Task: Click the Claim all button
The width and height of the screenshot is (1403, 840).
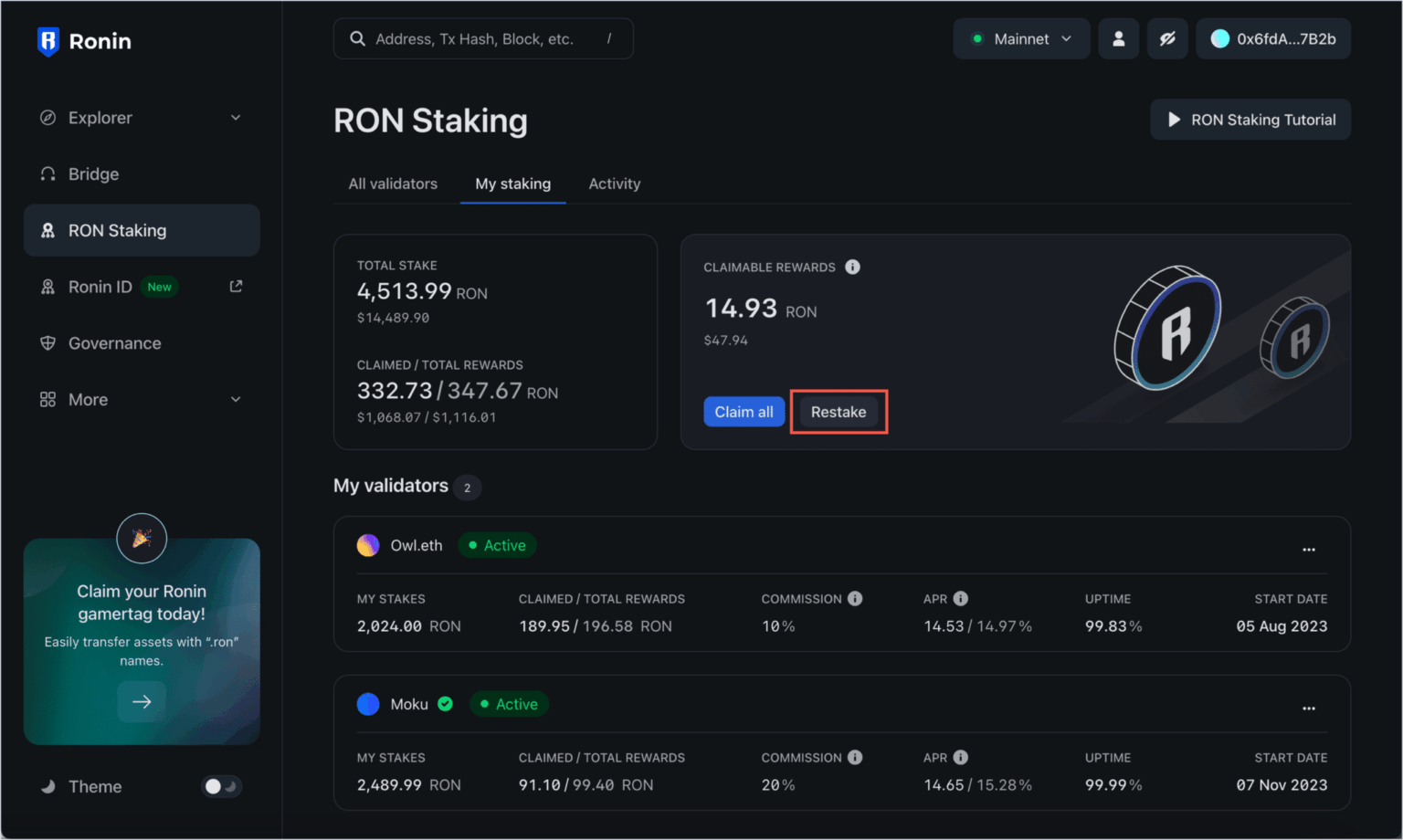Action: pyautogui.click(x=744, y=411)
